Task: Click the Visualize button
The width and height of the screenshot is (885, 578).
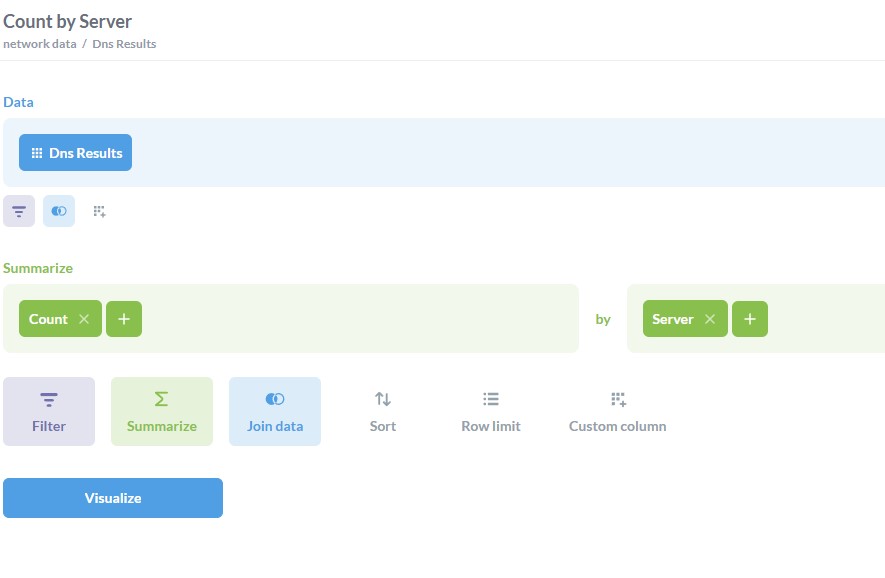Action: [112, 497]
